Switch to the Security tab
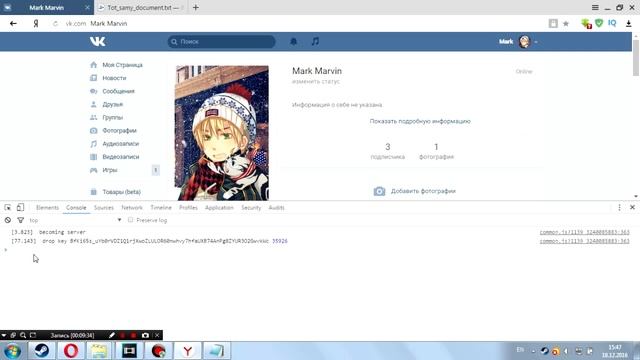640x360 pixels. click(251, 208)
